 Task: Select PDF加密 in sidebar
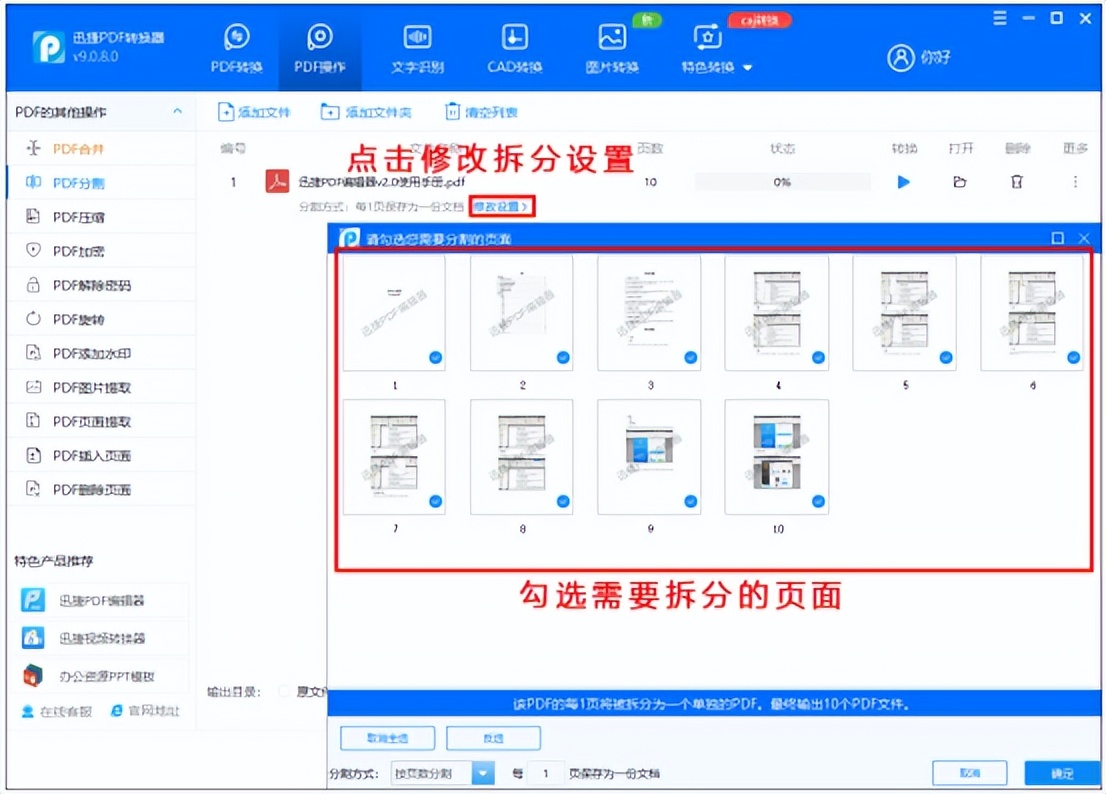[x=101, y=251]
